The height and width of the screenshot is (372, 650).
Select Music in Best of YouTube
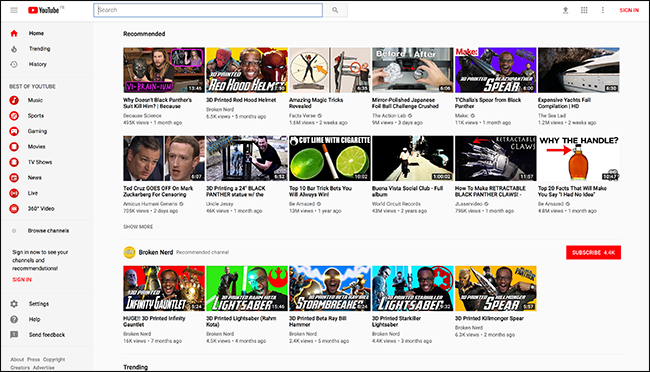click(35, 100)
